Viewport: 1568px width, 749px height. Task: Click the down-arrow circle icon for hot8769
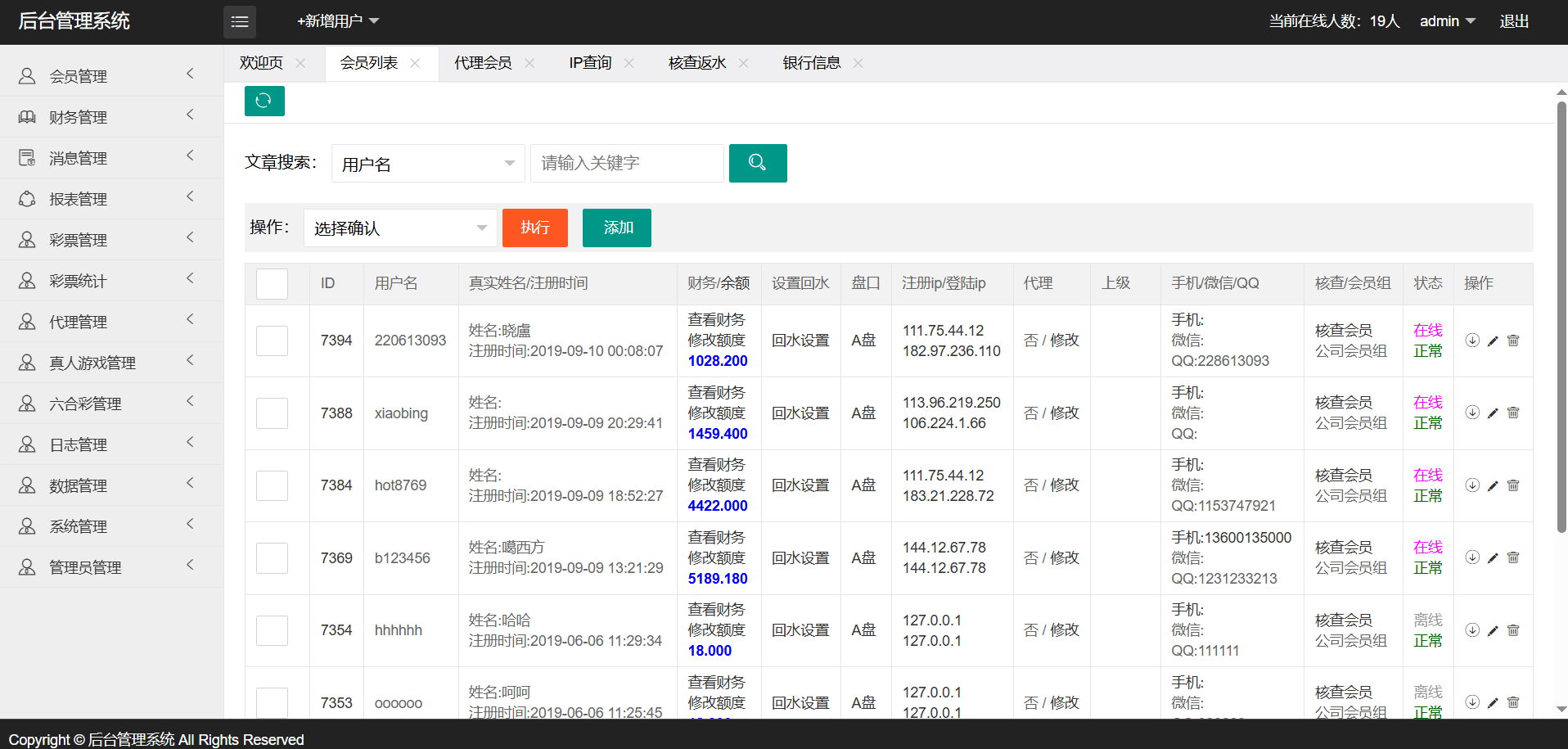click(1471, 485)
